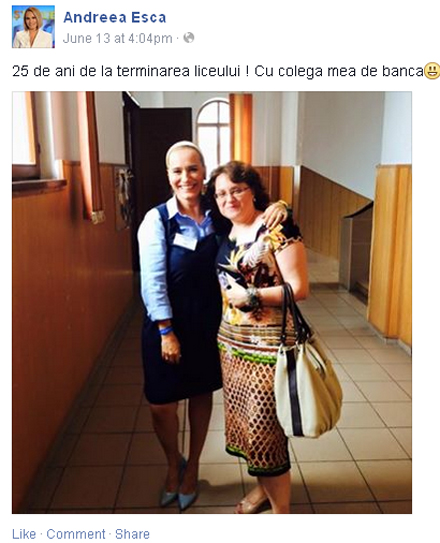The image size is (440, 543).
Task: Open the June 13 at 4:04pm timestamp
Action: (117, 38)
